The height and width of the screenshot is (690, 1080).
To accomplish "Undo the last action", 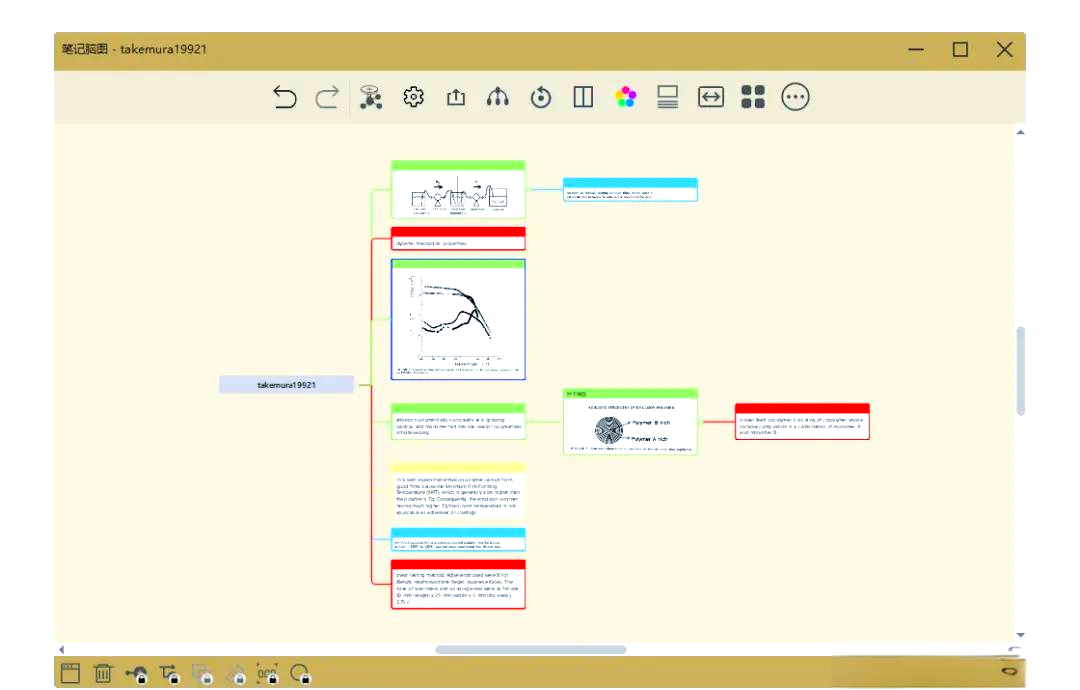I will 284,97.
